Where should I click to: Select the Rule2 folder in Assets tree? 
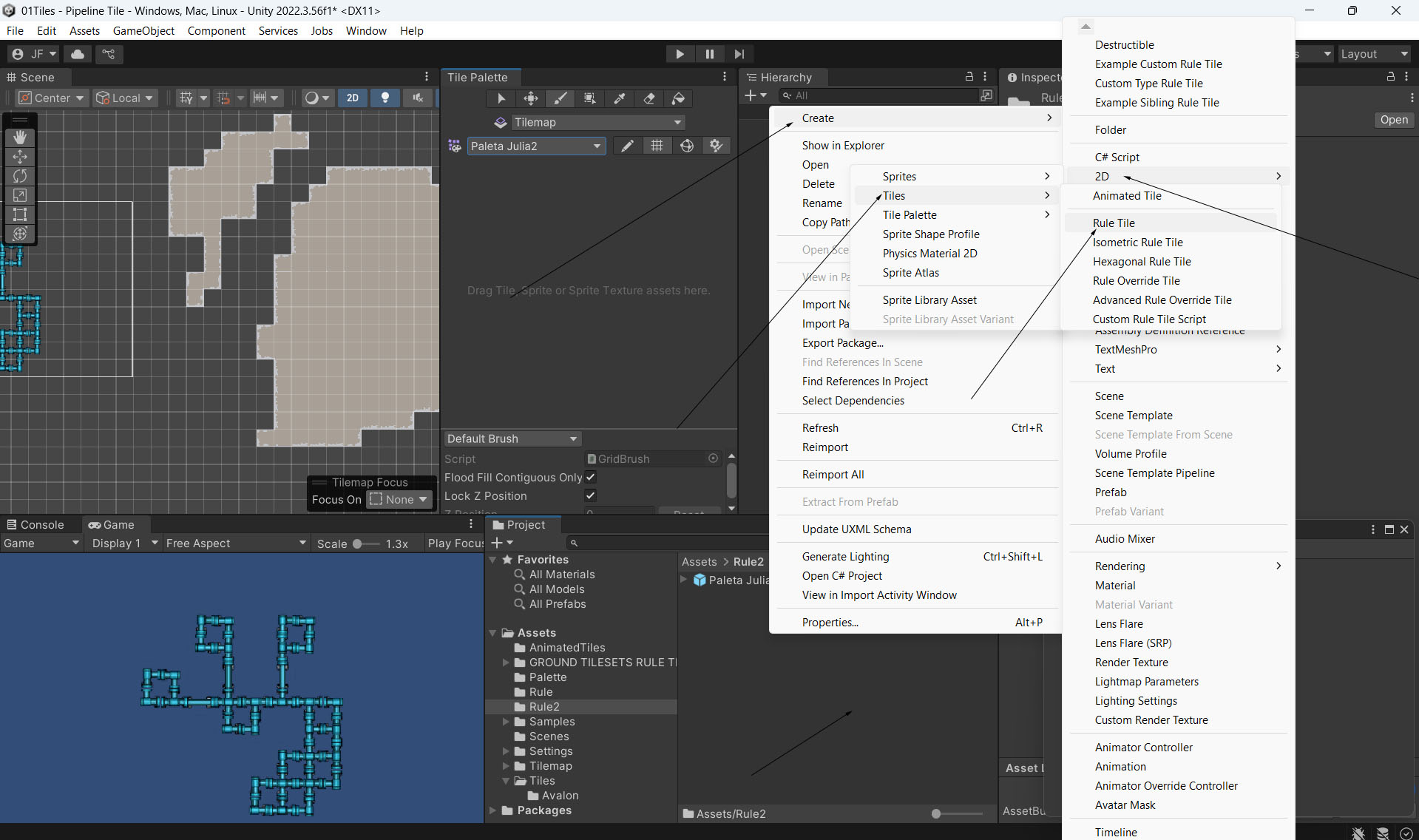coord(544,707)
